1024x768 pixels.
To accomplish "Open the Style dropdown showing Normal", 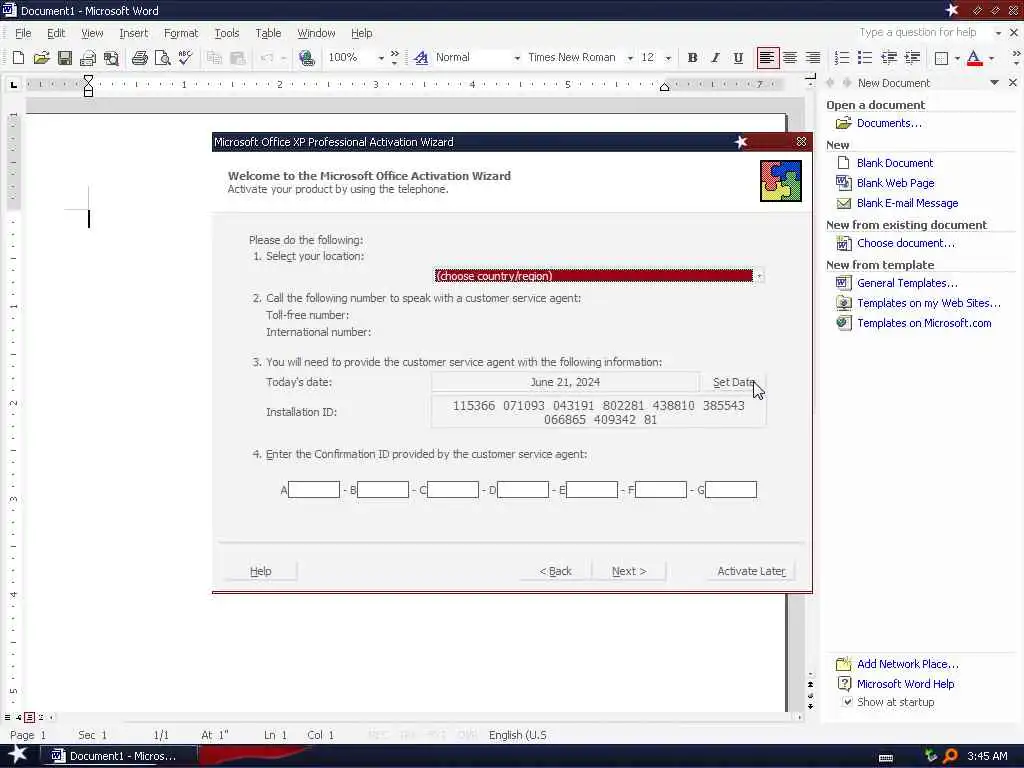I will (517, 58).
